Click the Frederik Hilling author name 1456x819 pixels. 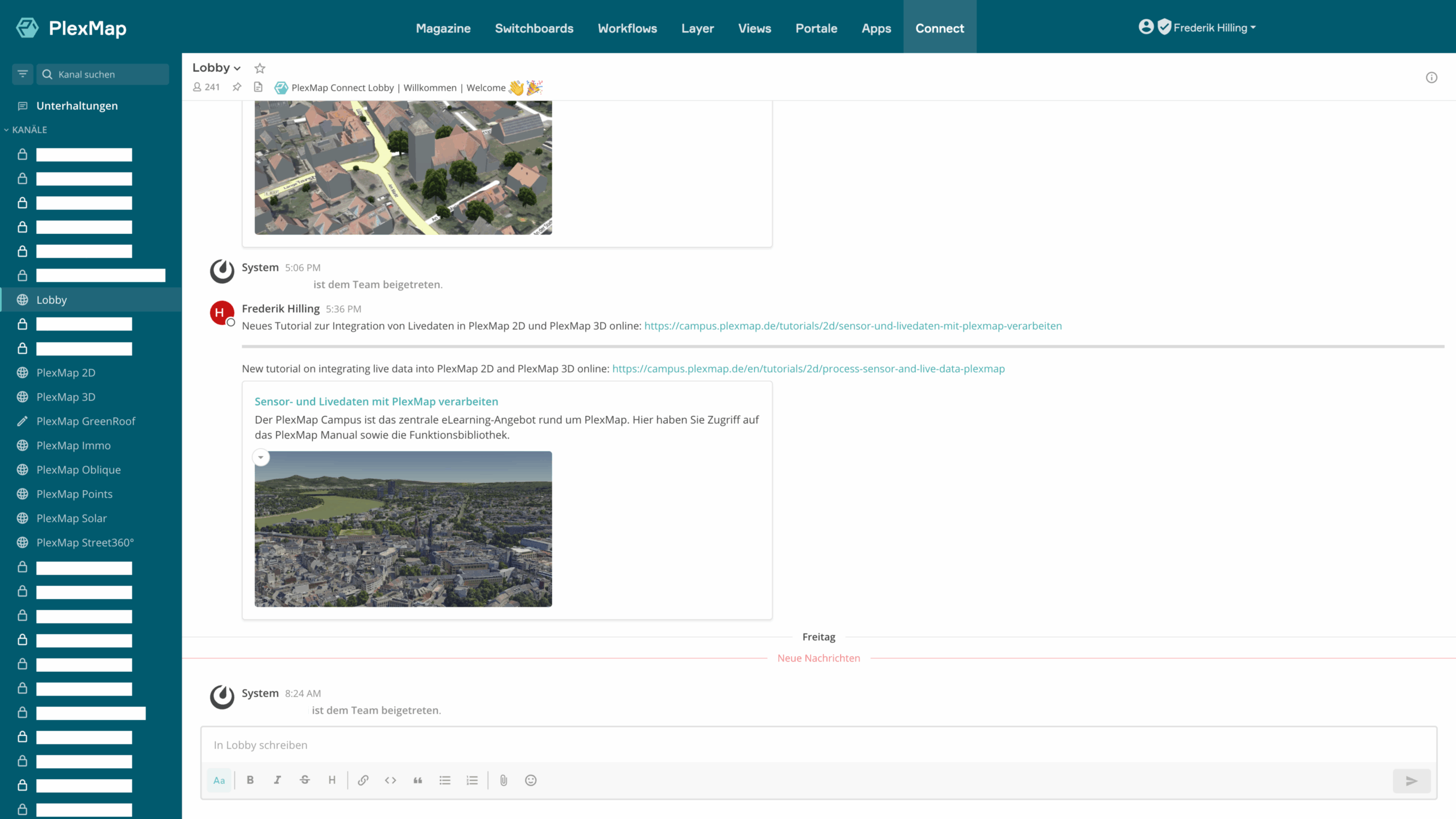click(x=280, y=308)
